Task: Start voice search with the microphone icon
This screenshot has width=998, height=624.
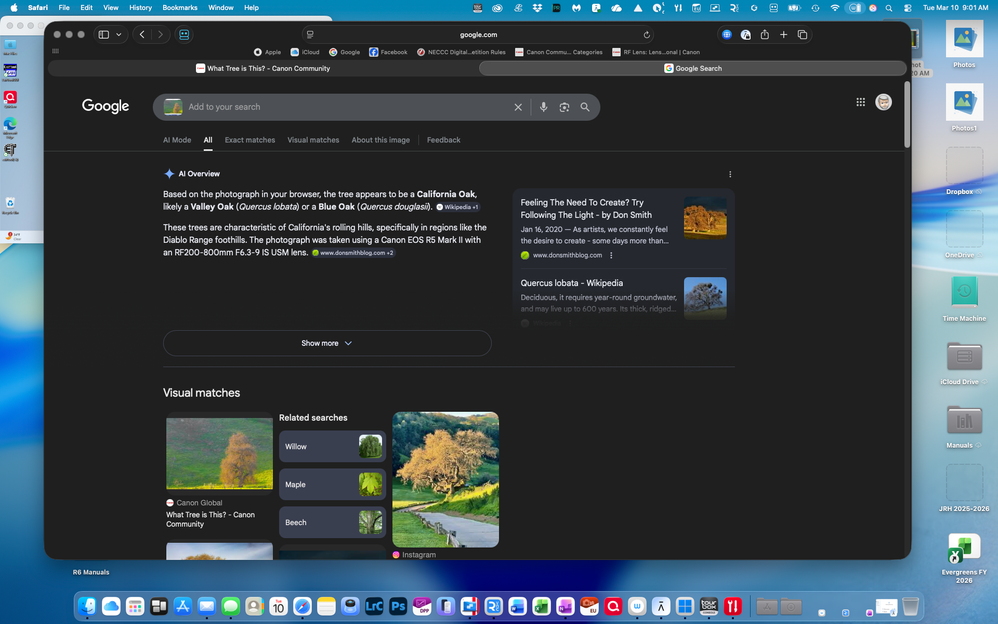Action: (x=544, y=107)
